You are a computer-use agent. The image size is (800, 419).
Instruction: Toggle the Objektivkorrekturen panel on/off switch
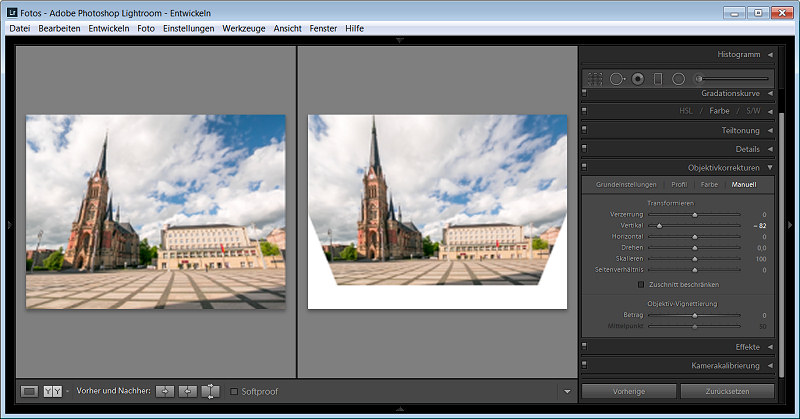(584, 167)
